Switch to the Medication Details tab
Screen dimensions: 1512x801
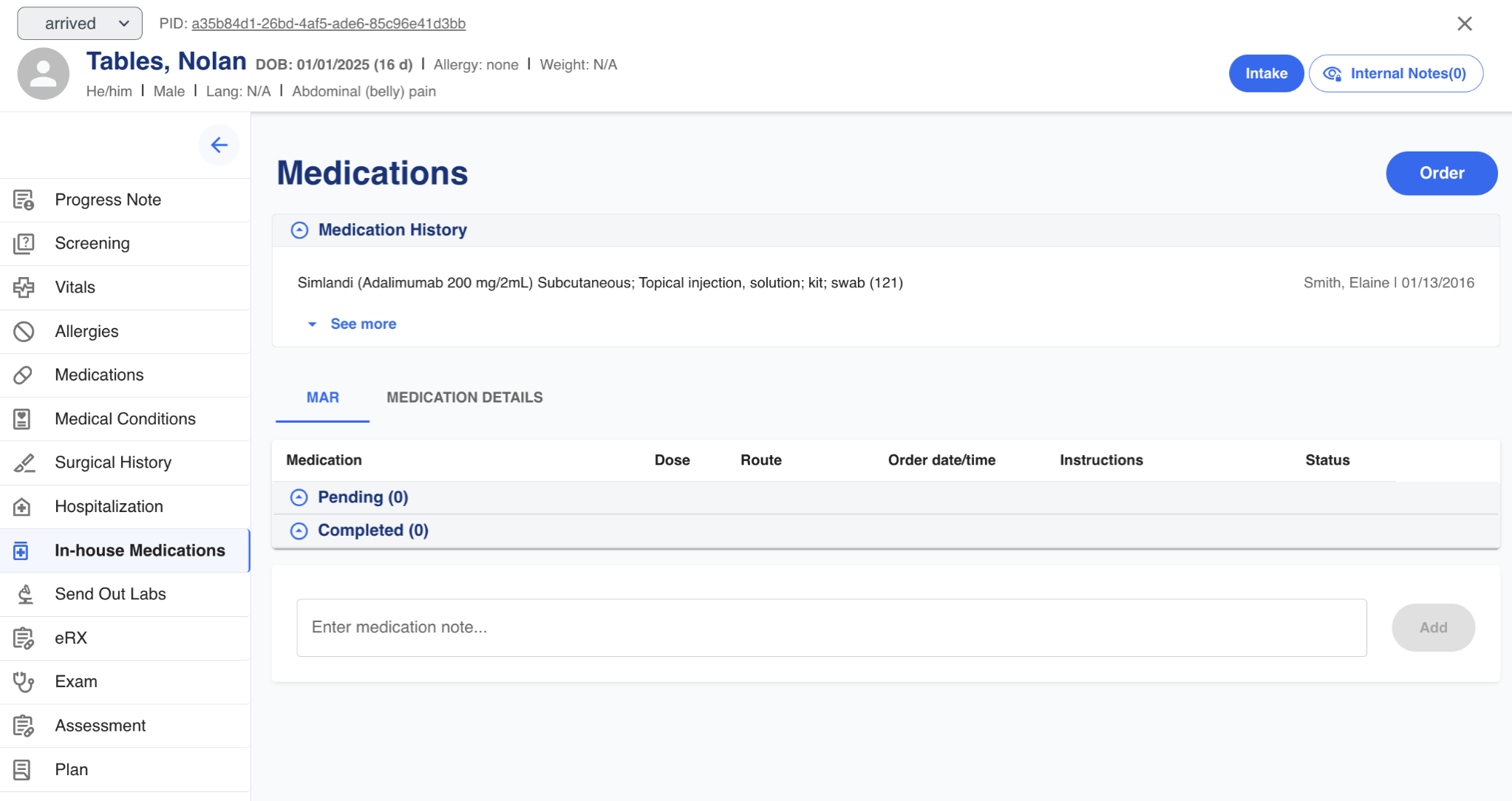464,398
